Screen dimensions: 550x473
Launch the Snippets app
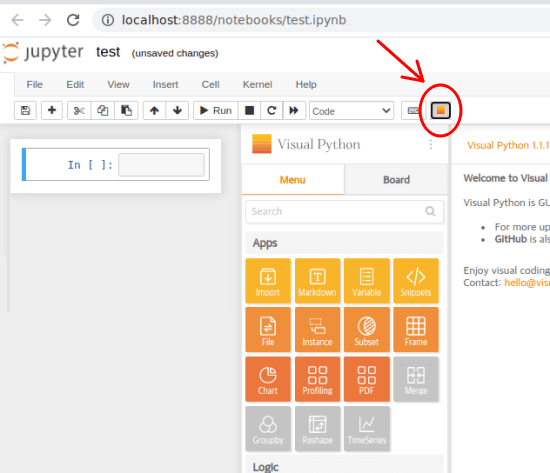[416, 281]
